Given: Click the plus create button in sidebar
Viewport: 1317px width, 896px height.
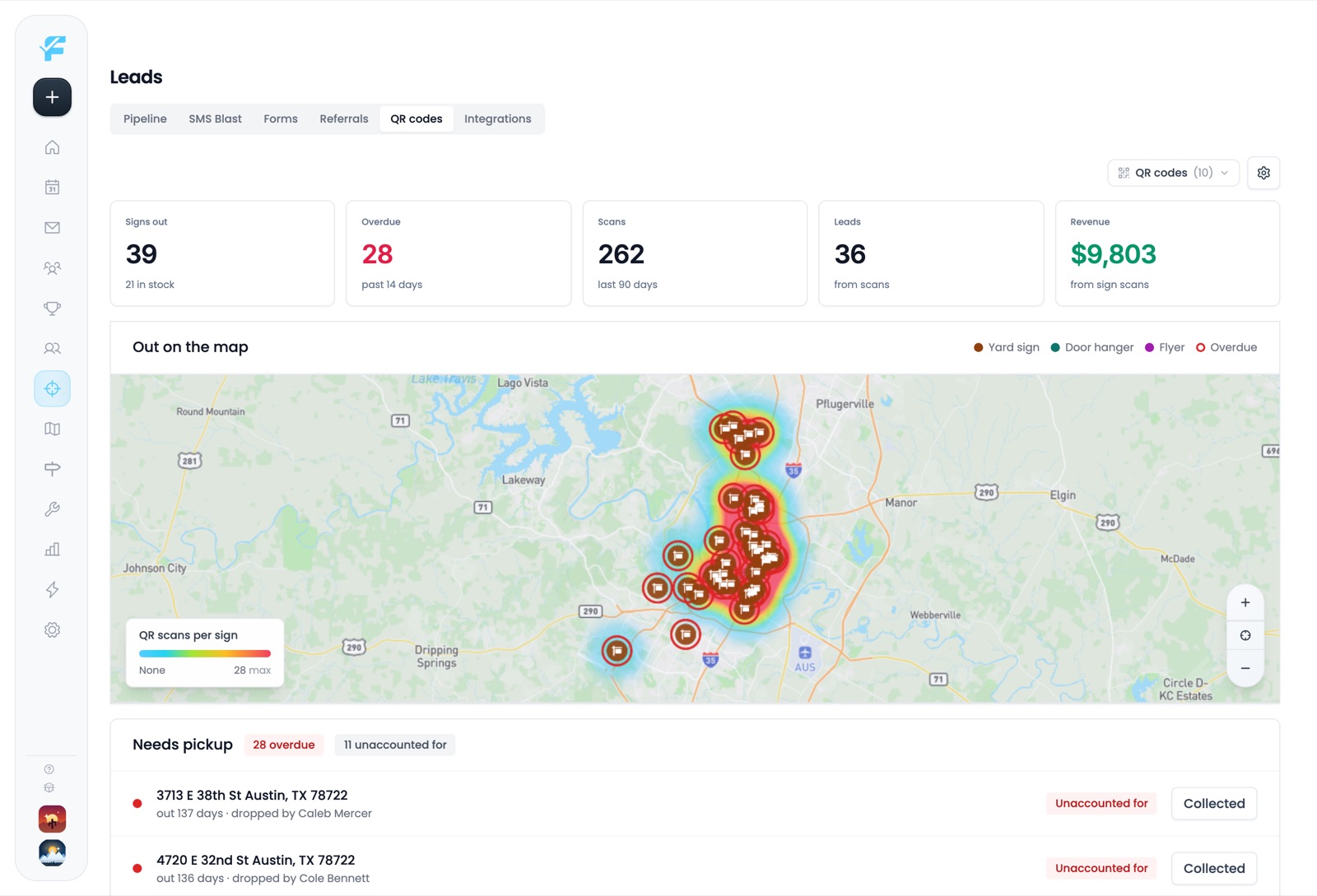Looking at the screenshot, I should tap(52, 97).
